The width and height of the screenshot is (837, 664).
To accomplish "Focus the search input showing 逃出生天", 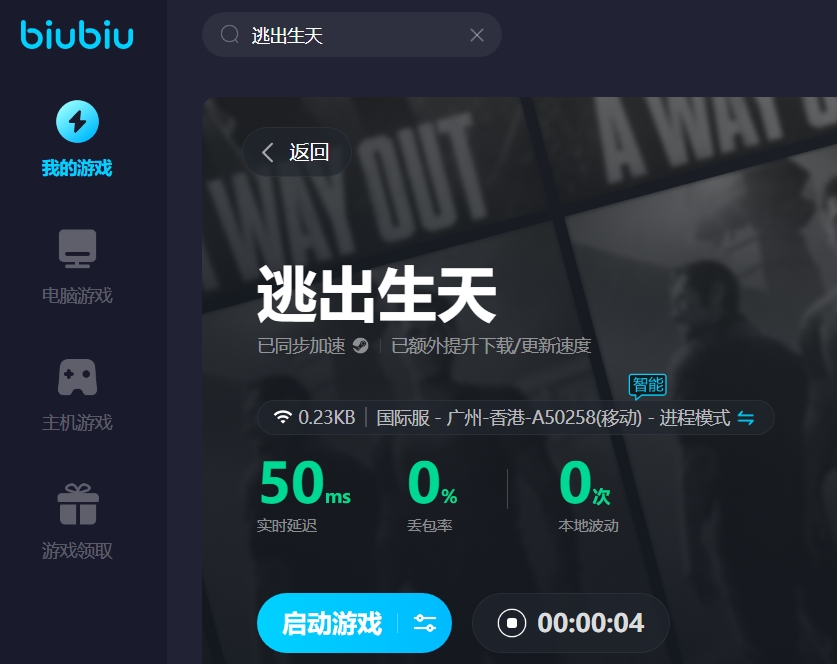I will pos(352,35).
